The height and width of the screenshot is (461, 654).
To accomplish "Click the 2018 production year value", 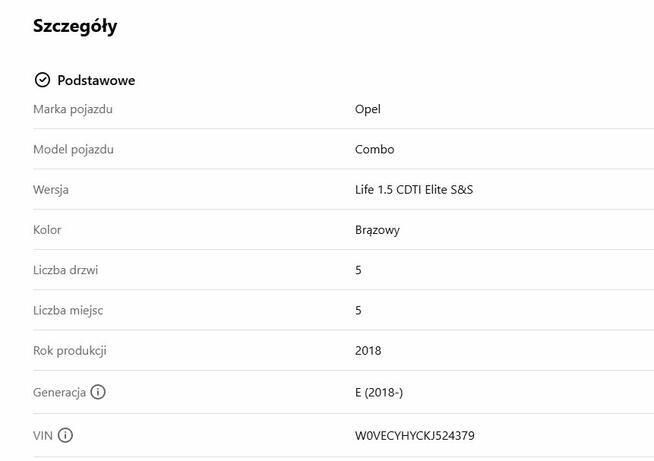I will point(368,351).
